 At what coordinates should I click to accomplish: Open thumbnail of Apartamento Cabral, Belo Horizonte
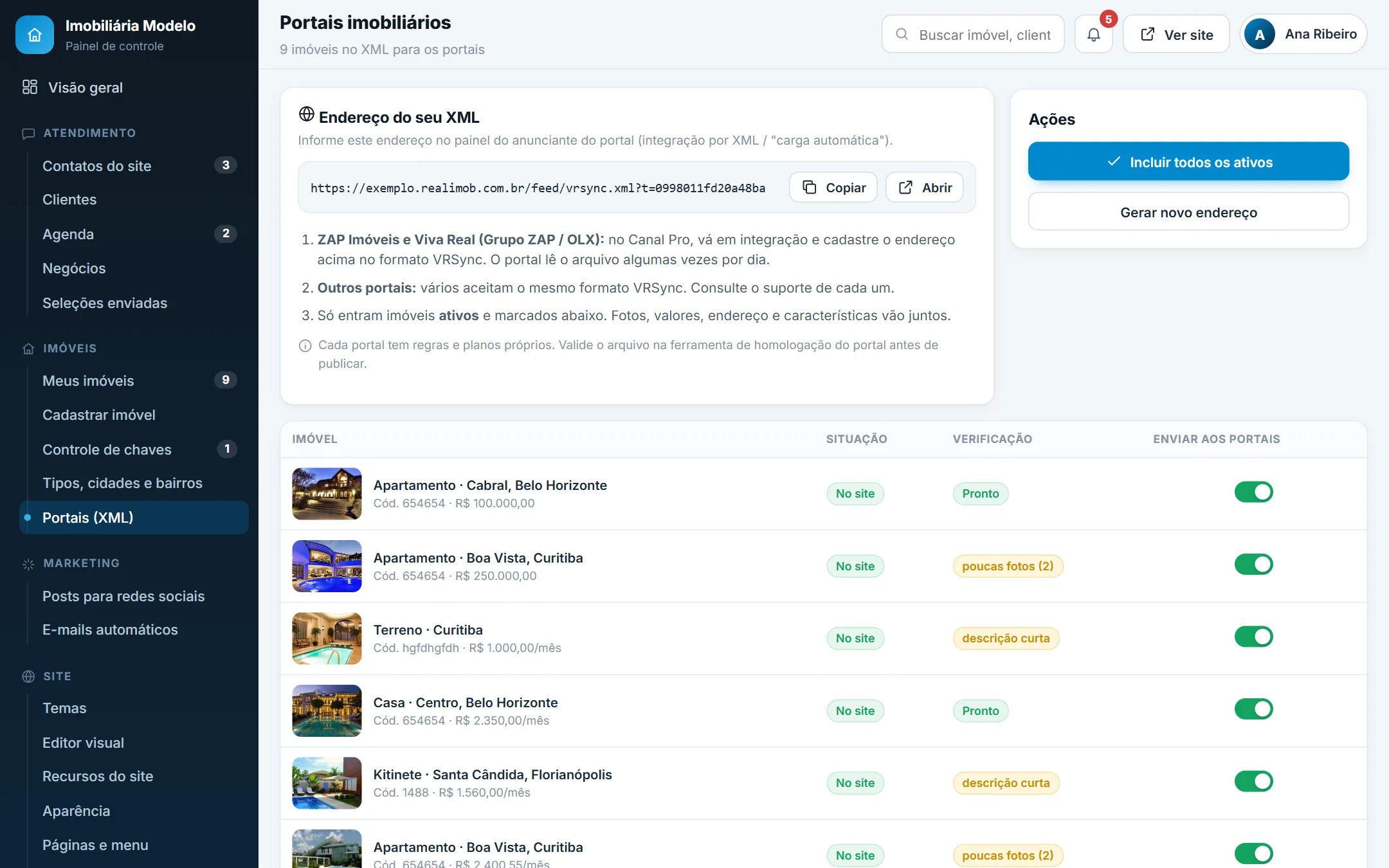point(327,494)
